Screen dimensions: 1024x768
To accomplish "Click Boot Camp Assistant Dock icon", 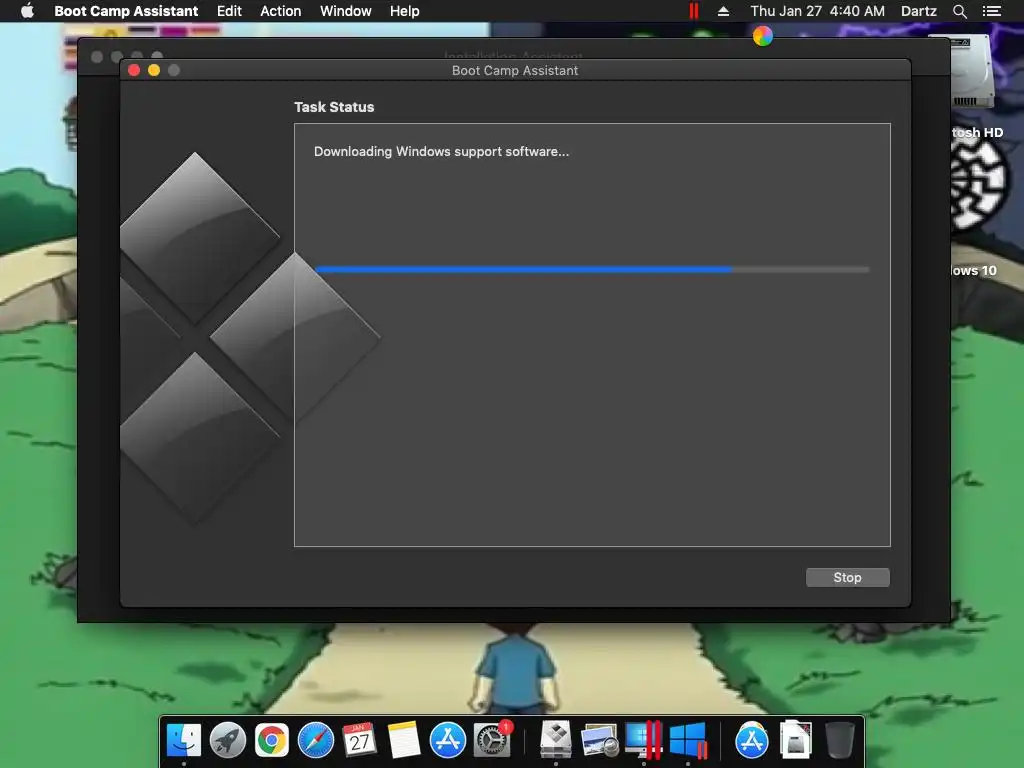I will pyautogui.click(x=556, y=740).
